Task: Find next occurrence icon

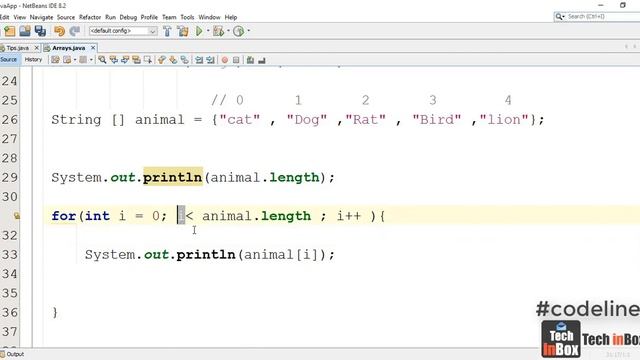Action: (x=125, y=60)
